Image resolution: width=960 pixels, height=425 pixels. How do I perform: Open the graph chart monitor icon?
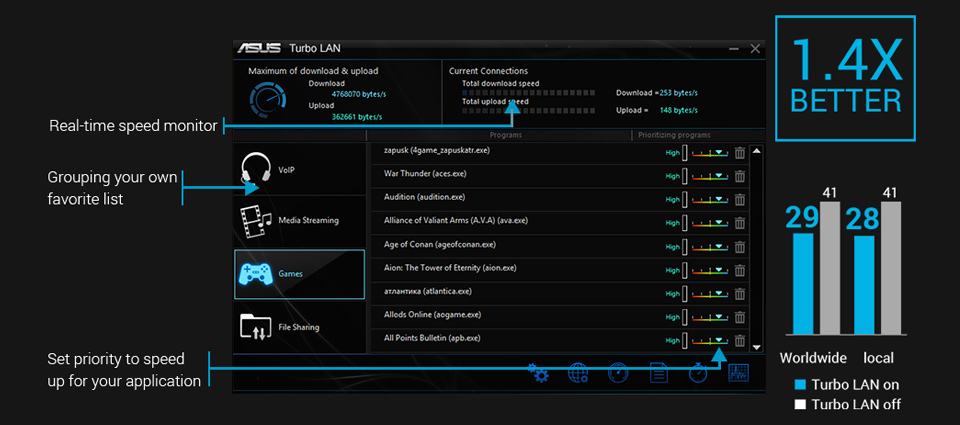(x=738, y=372)
